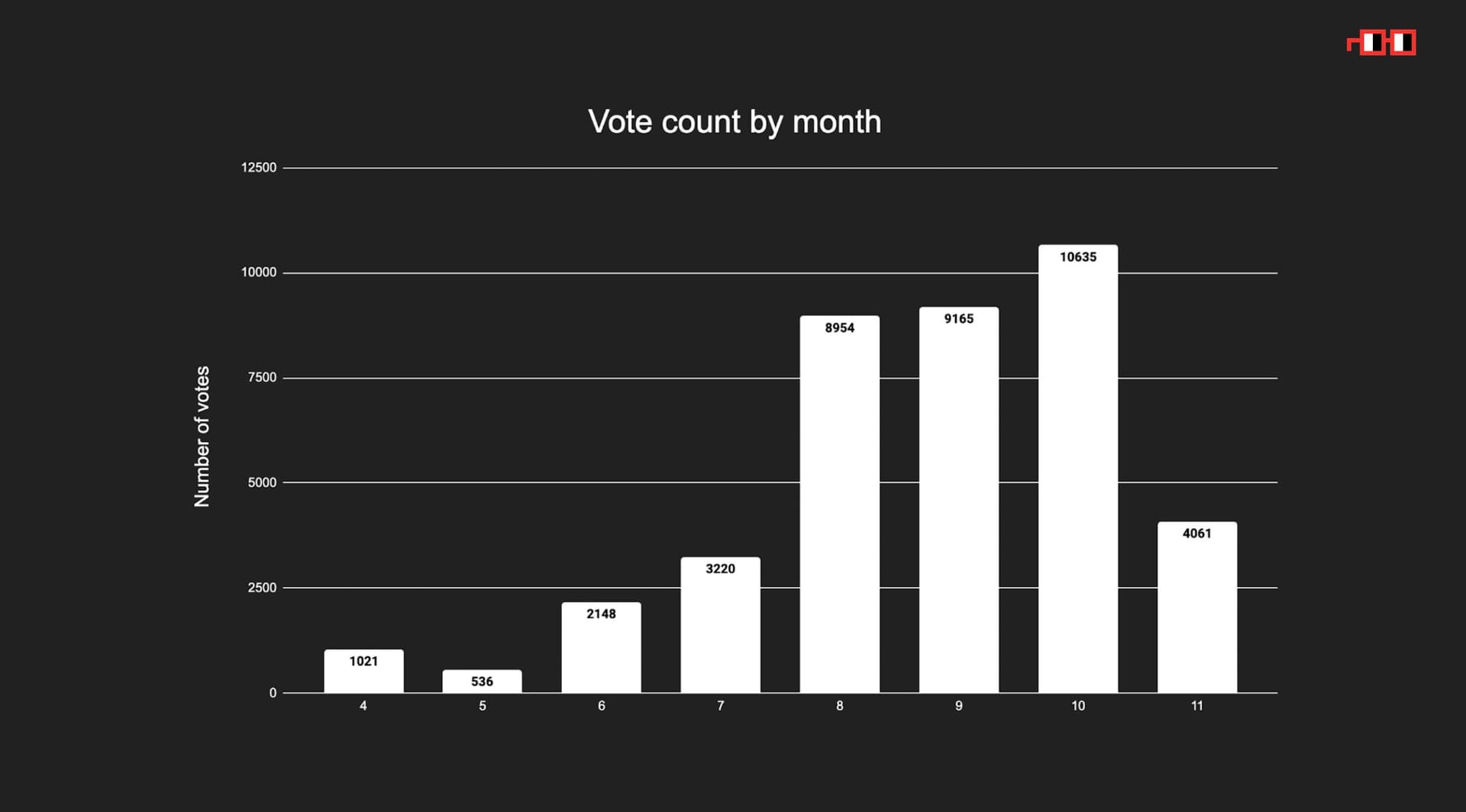Click the "Number of votes" axis title

point(202,437)
